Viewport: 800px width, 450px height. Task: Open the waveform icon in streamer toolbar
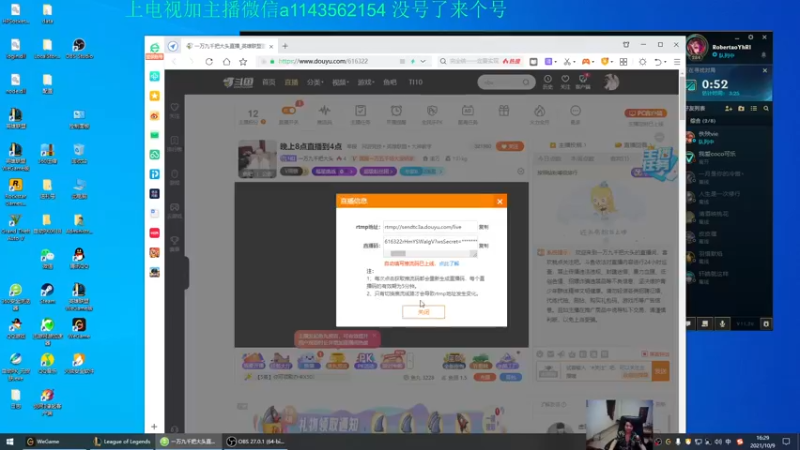pyautogui.click(x=324, y=114)
